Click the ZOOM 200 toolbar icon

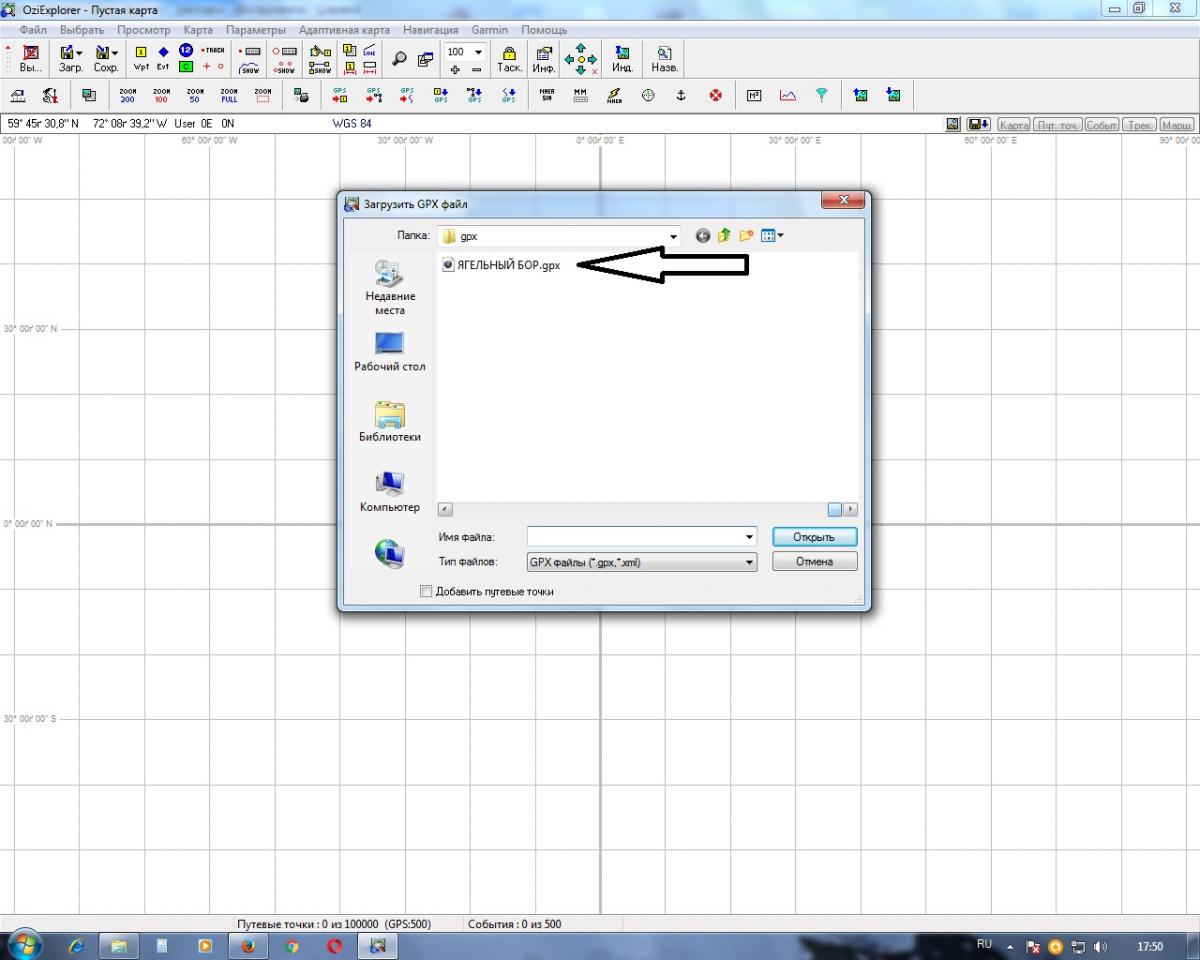[127, 95]
